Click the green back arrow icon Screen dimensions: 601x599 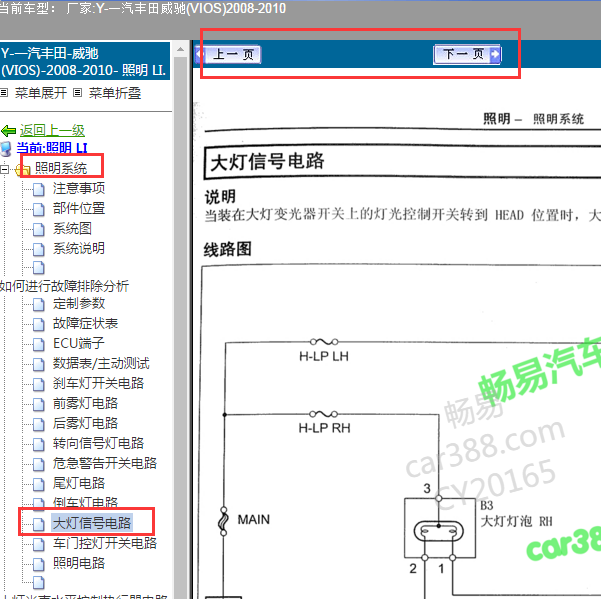(x=8, y=131)
